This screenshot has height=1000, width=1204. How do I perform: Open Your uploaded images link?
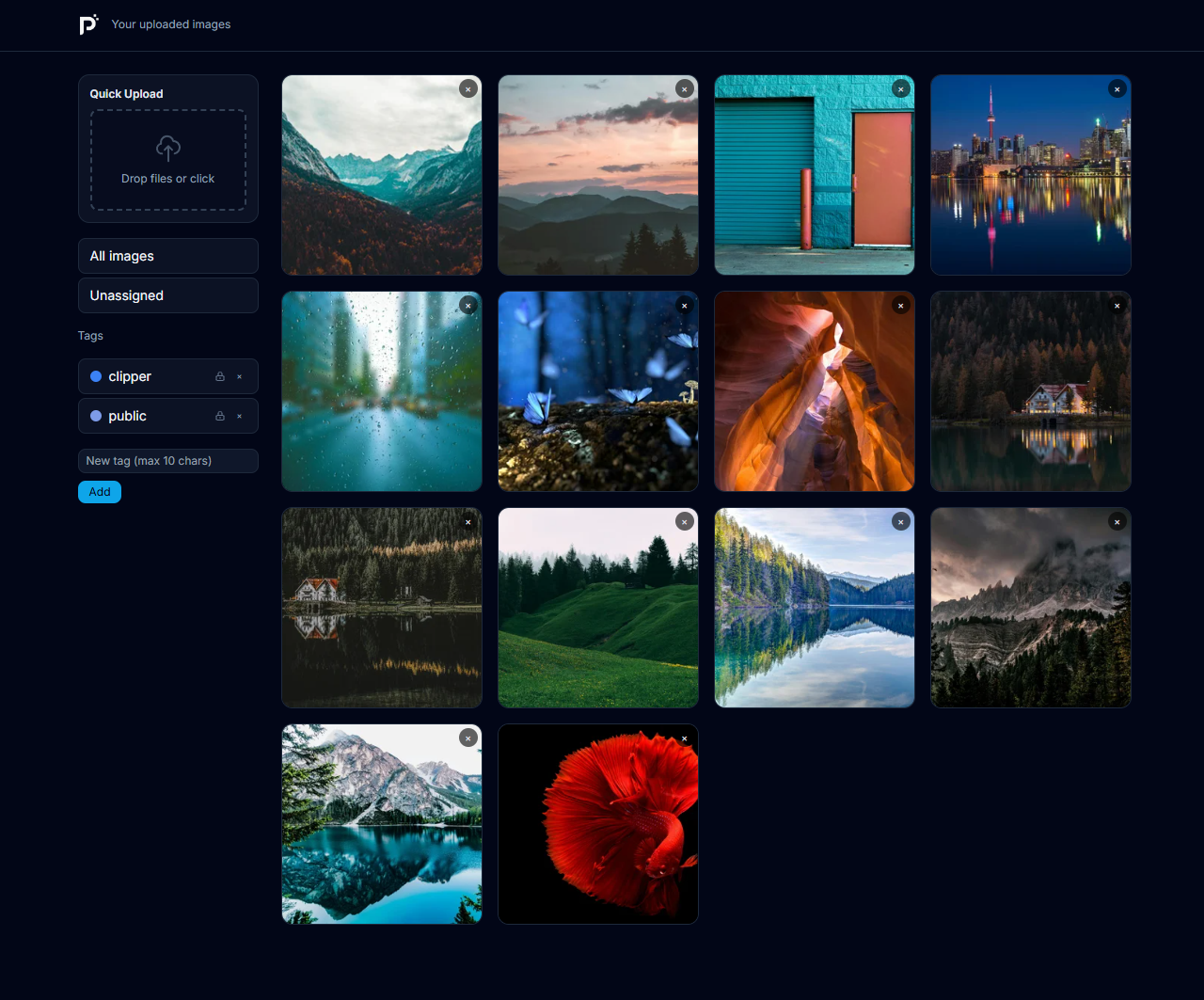170,24
